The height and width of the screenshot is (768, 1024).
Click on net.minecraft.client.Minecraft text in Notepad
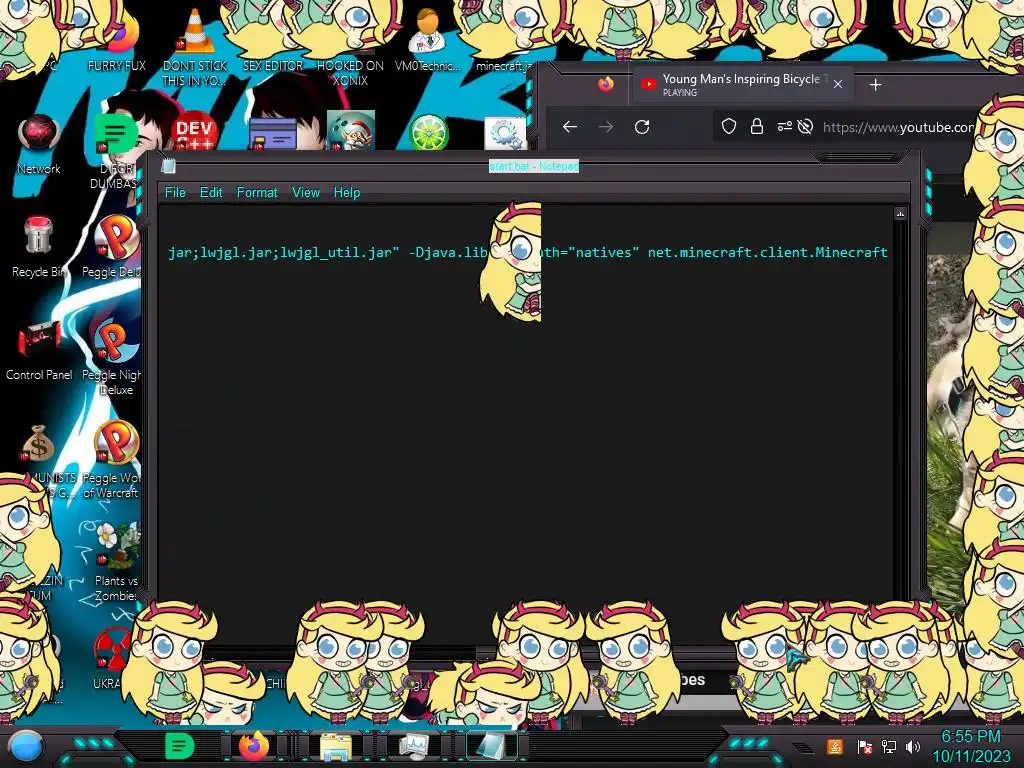[x=767, y=252]
